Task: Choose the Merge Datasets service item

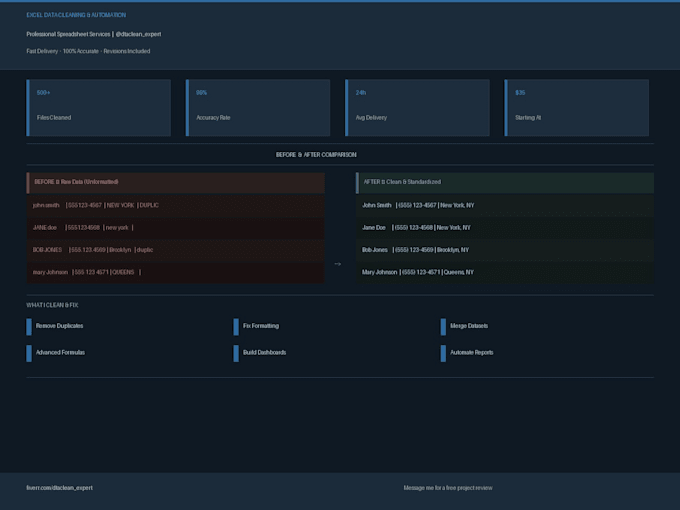Action: (464, 326)
